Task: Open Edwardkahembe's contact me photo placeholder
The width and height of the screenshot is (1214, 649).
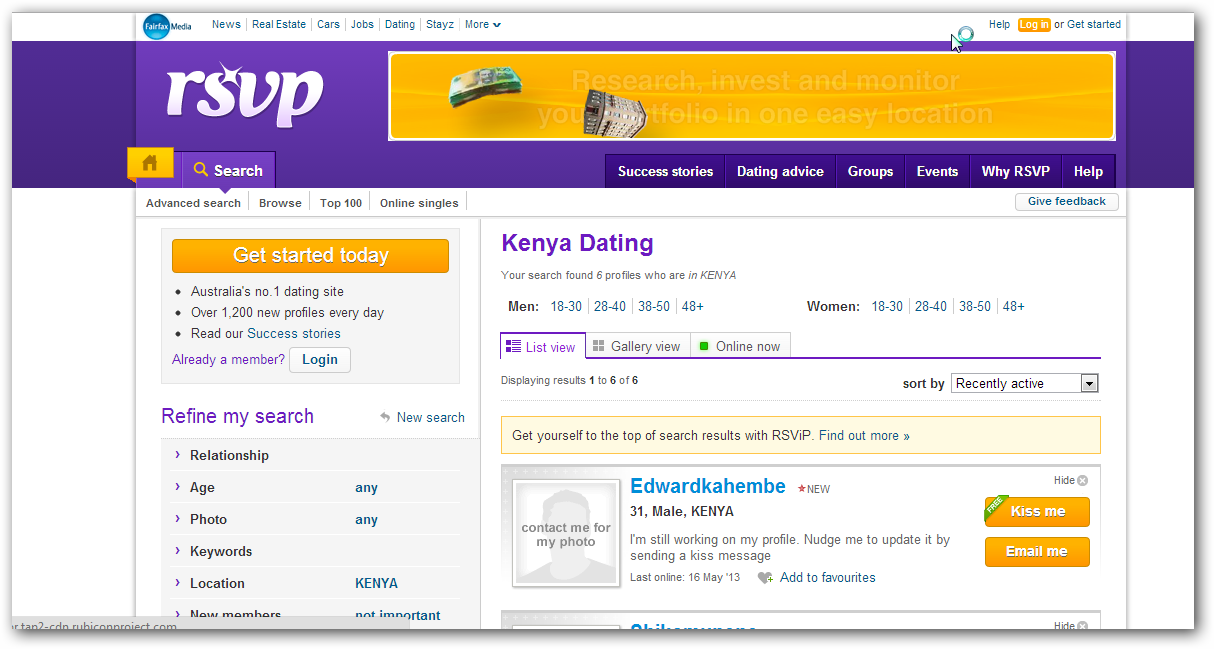Action: tap(566, 533)
